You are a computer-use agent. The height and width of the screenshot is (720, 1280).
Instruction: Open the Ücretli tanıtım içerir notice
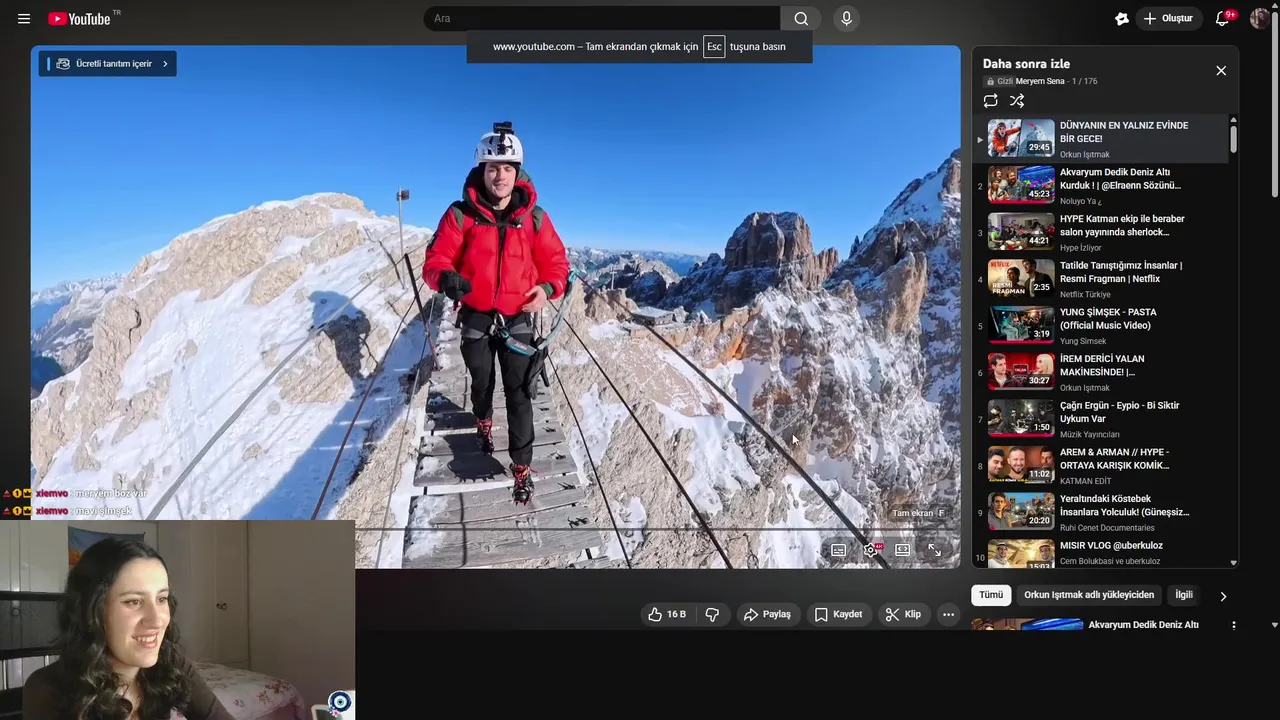108,63
